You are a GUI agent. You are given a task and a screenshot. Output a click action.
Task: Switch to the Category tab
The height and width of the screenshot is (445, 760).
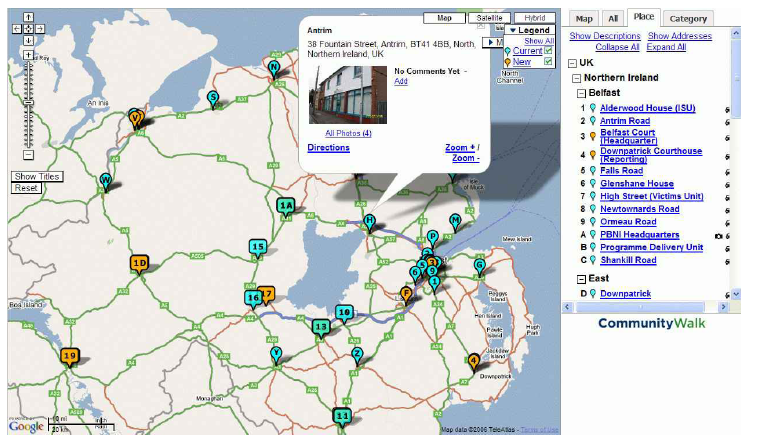pos(688,18)
